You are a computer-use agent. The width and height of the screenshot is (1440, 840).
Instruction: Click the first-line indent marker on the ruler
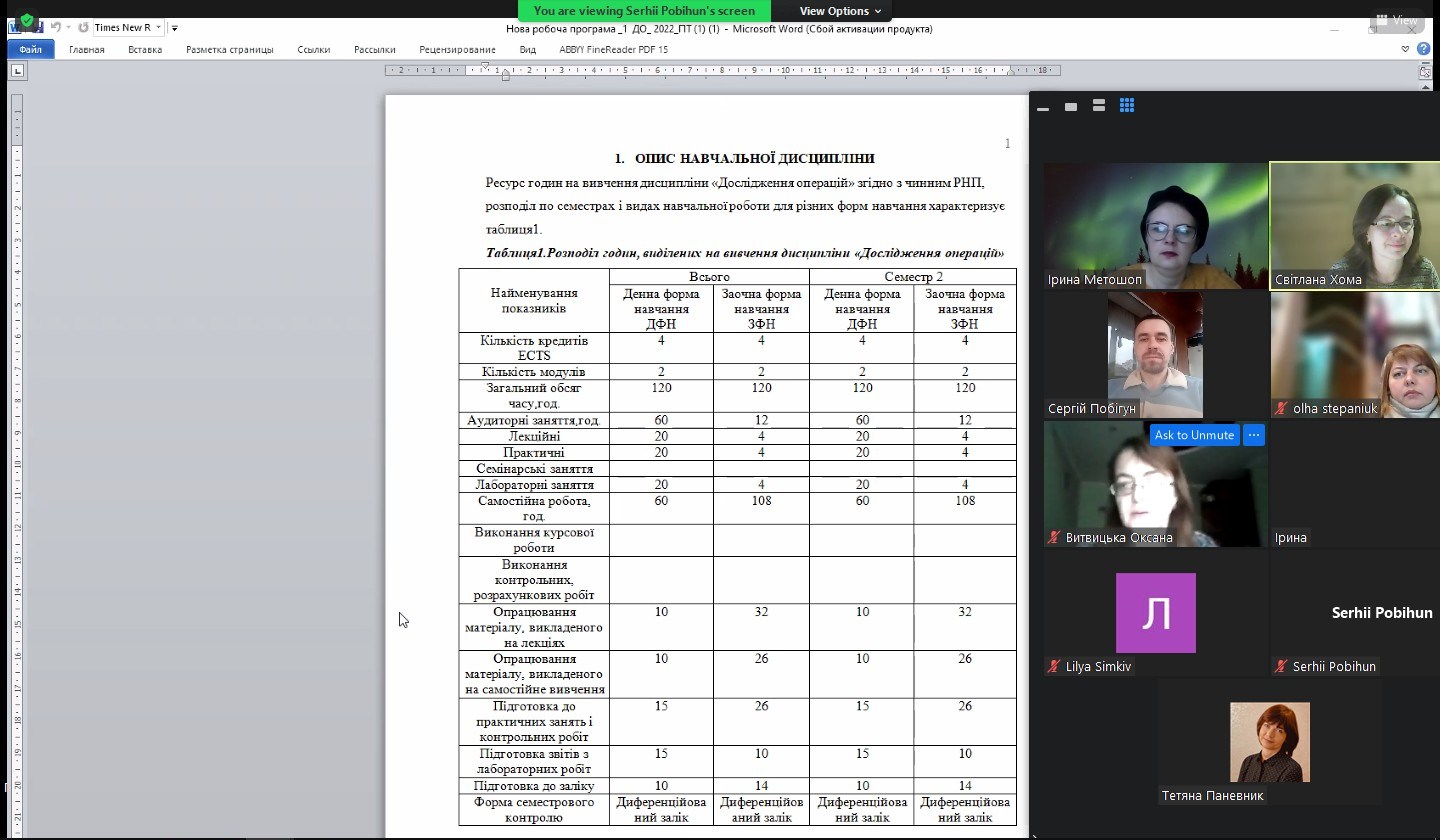[485, 66]
